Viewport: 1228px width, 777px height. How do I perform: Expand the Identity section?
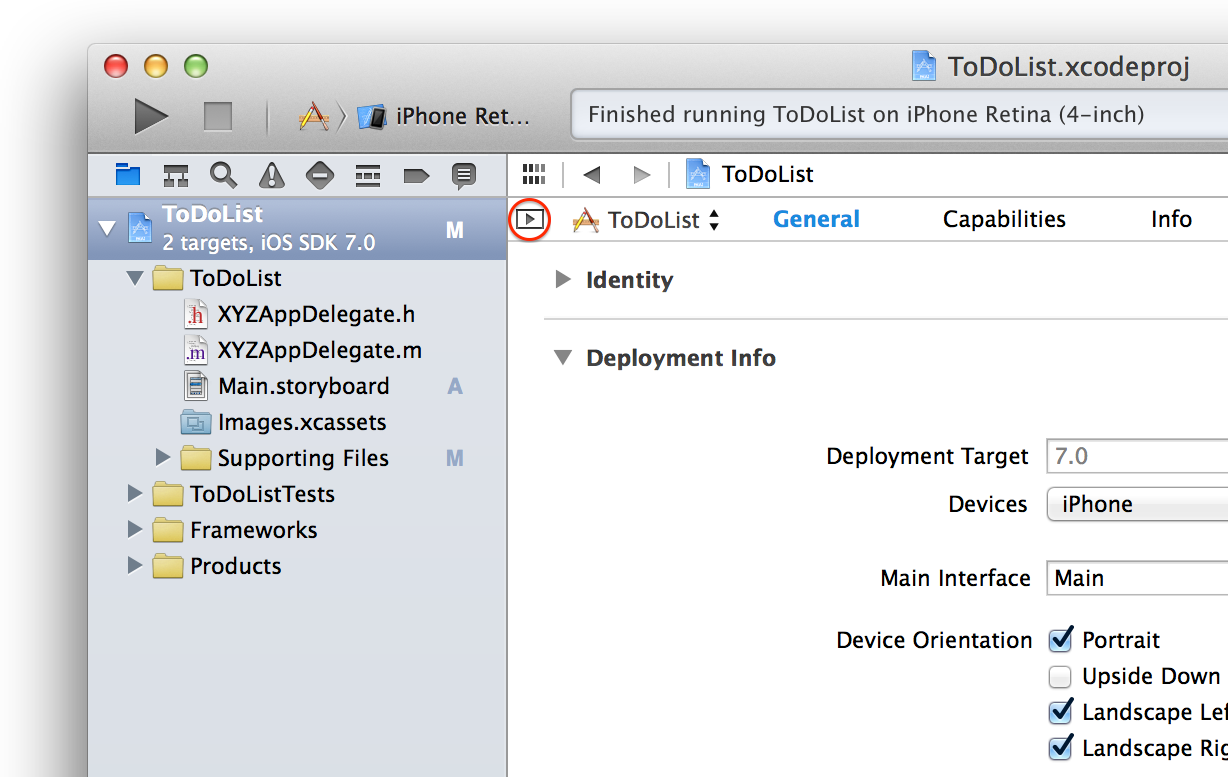(x=563, y=279)
